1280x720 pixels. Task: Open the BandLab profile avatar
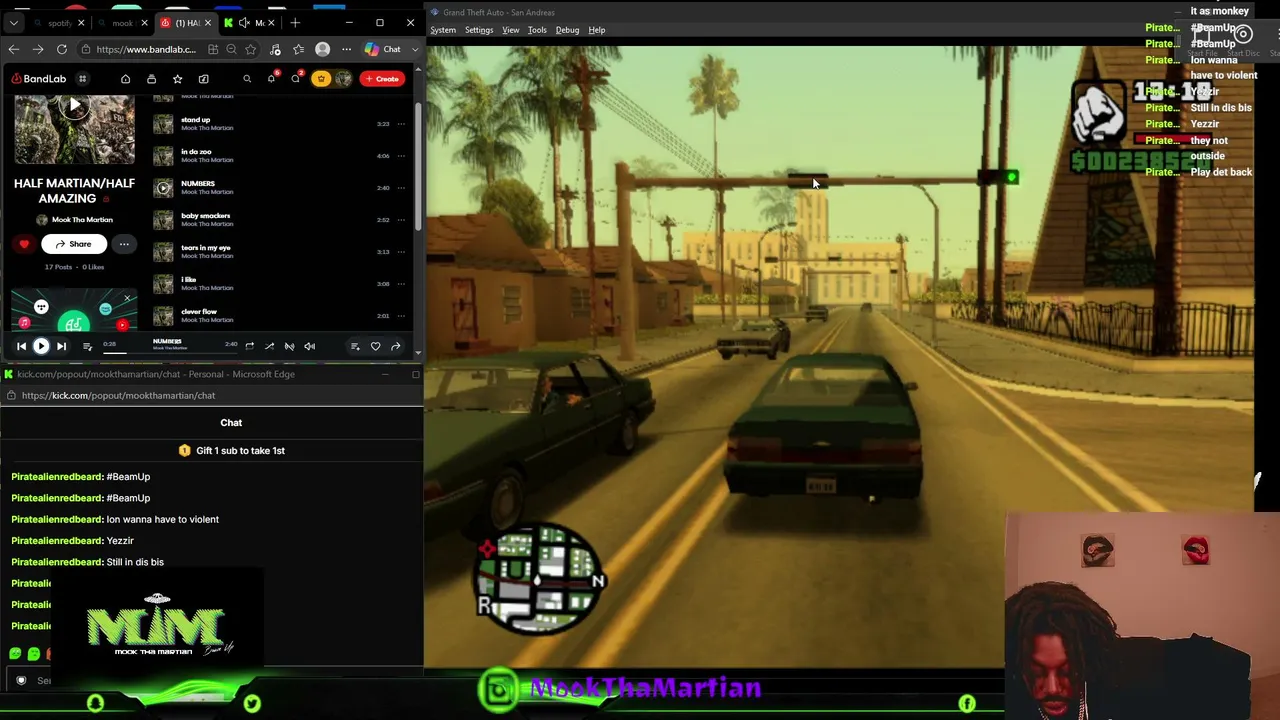343,79
